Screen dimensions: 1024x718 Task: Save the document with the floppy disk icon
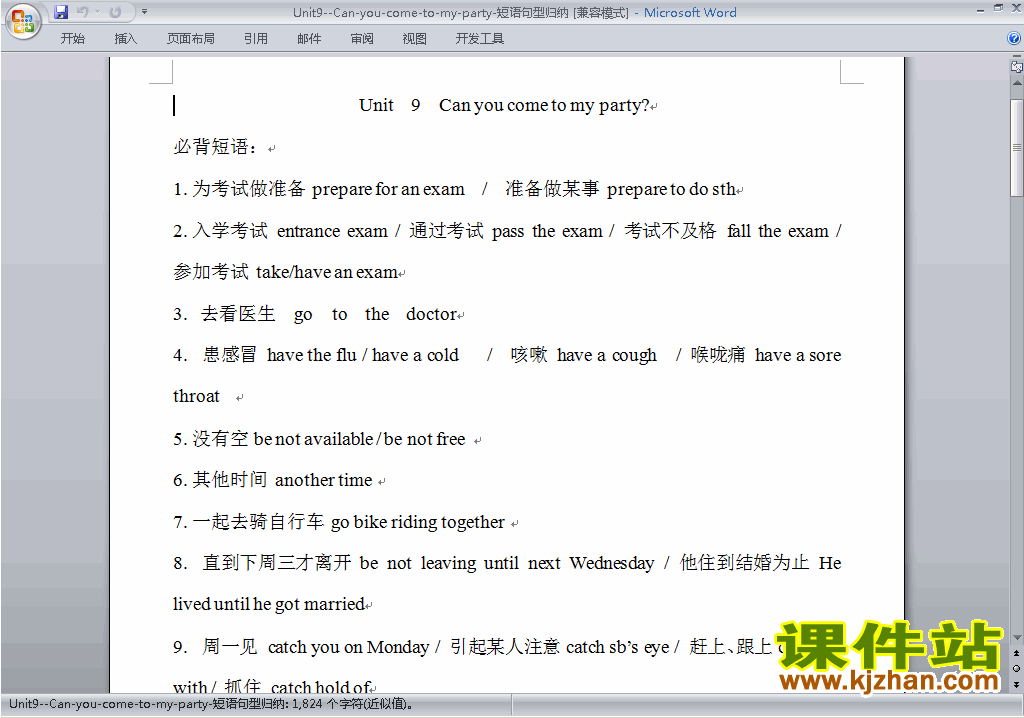(x=61, y=12)
